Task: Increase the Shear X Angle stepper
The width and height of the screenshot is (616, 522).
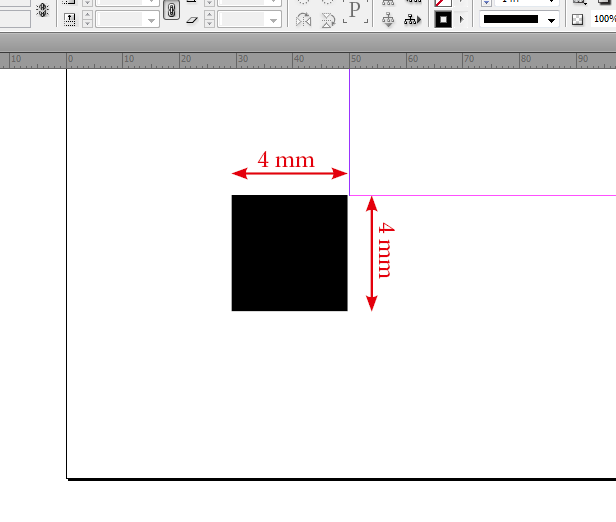Action: (209, 15)
